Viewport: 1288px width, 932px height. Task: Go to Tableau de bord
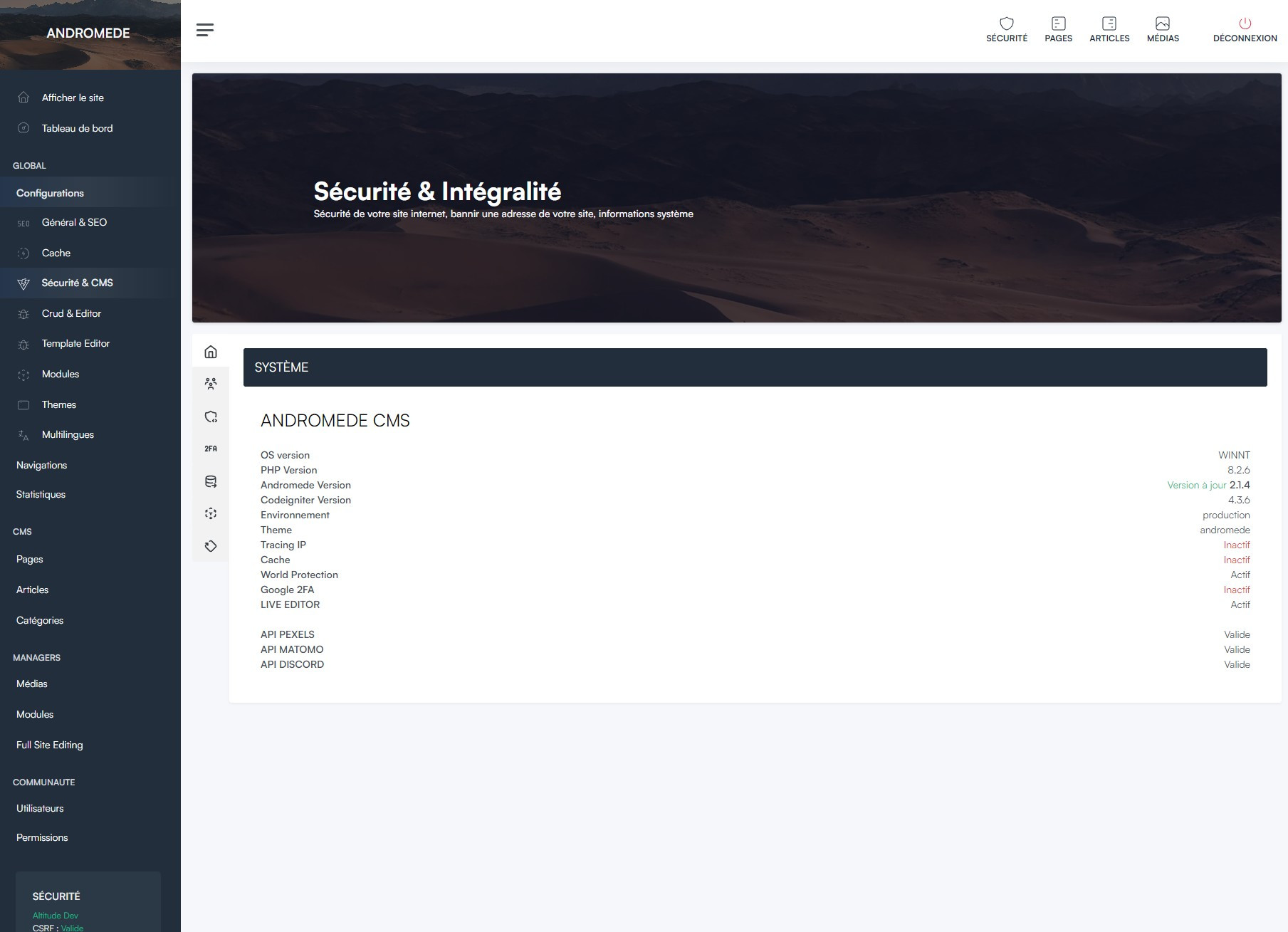[77, 128]
